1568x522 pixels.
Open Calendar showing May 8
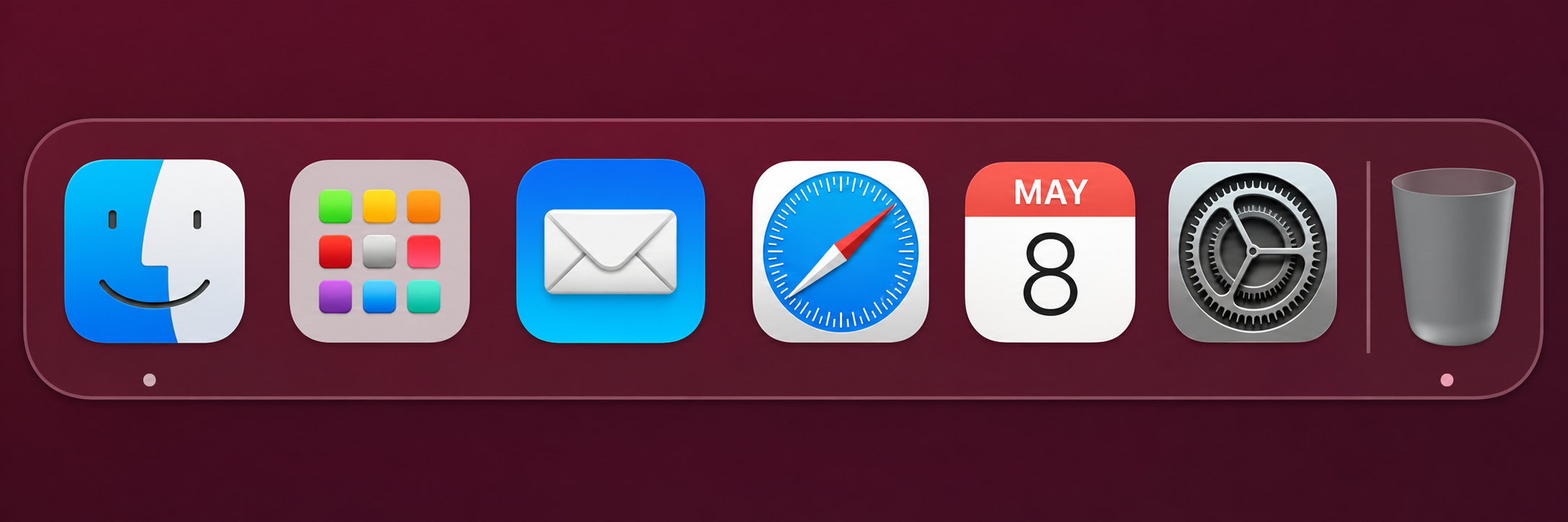click(1050, 252)
